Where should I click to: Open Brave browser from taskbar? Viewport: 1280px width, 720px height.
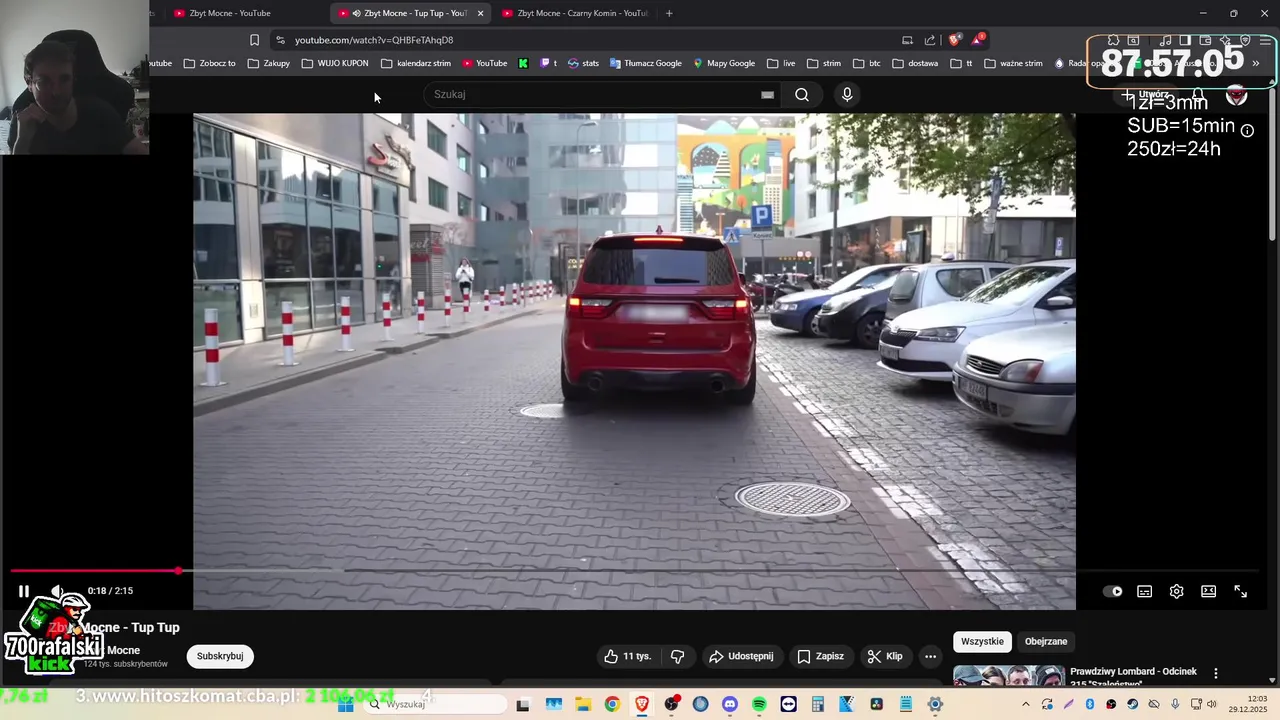click(642, 704)
